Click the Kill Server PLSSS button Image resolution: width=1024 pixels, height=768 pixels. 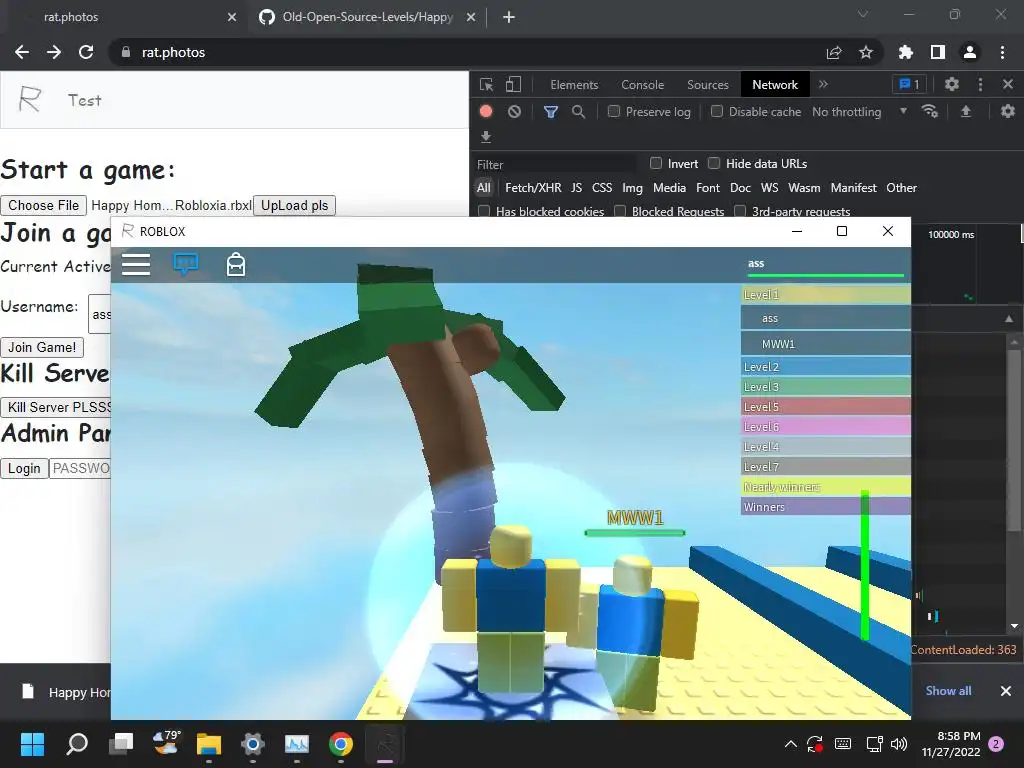[x=57, y=407]
